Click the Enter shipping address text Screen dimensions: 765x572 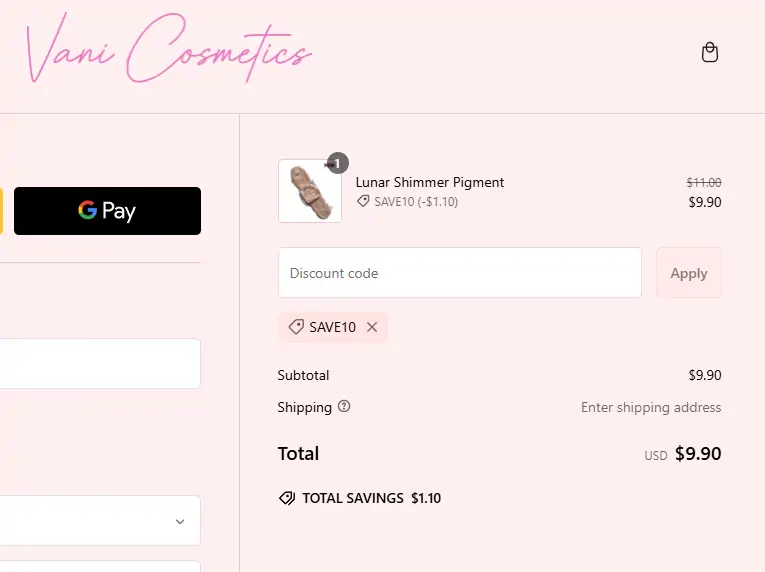(x=651, y=407)
